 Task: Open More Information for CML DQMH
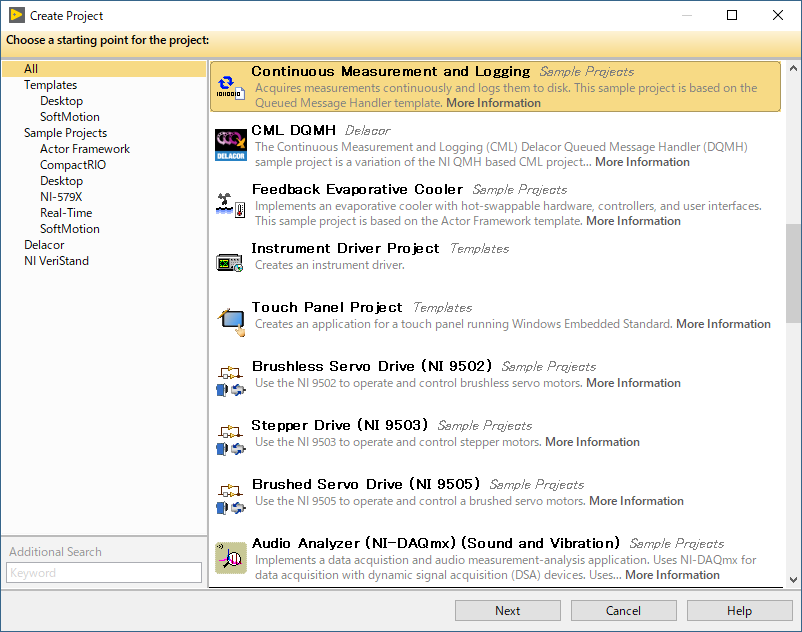[x=642, y=162]
